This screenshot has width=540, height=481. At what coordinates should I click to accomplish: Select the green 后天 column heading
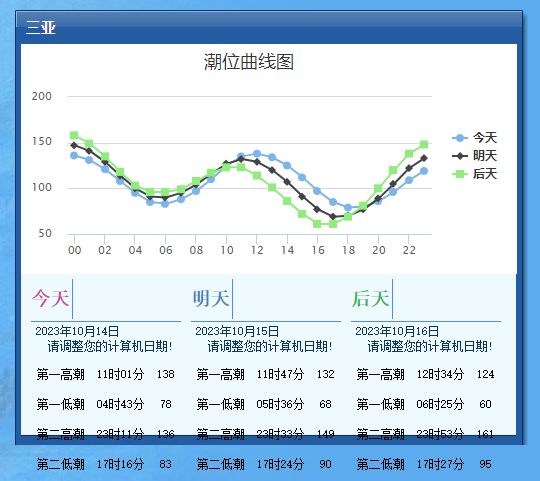point(371,298)
